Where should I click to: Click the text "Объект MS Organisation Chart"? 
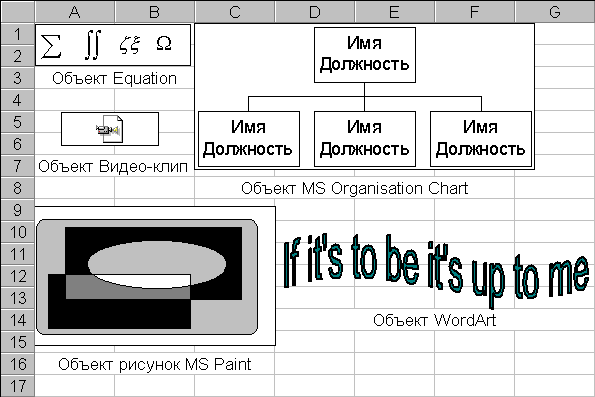click(354, 189)
